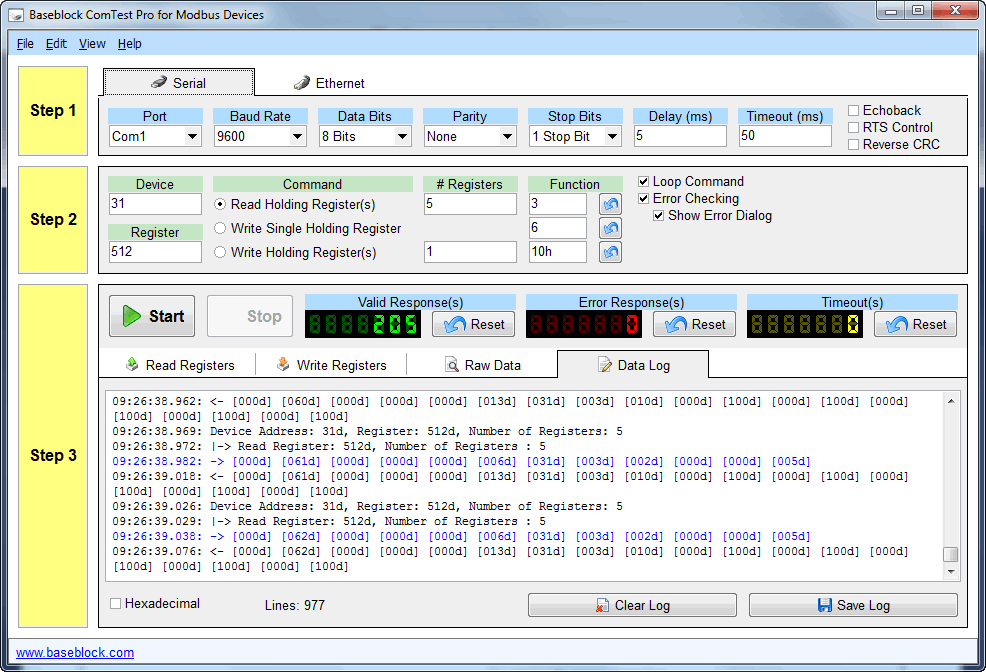The image size is (986, 672).
Task: Click the Timeout (ms) input field
Action: click(x=785, y=136)
